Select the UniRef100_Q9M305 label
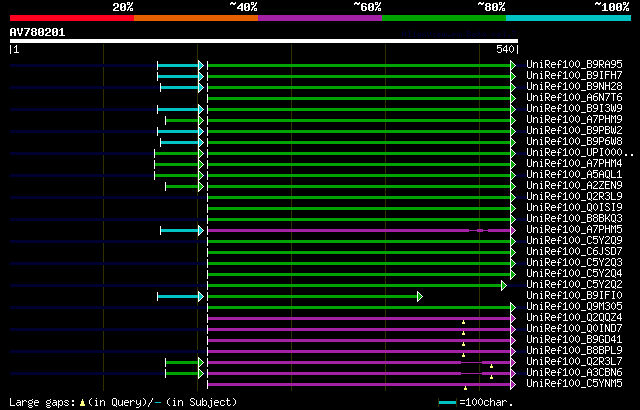 [574, 307]
